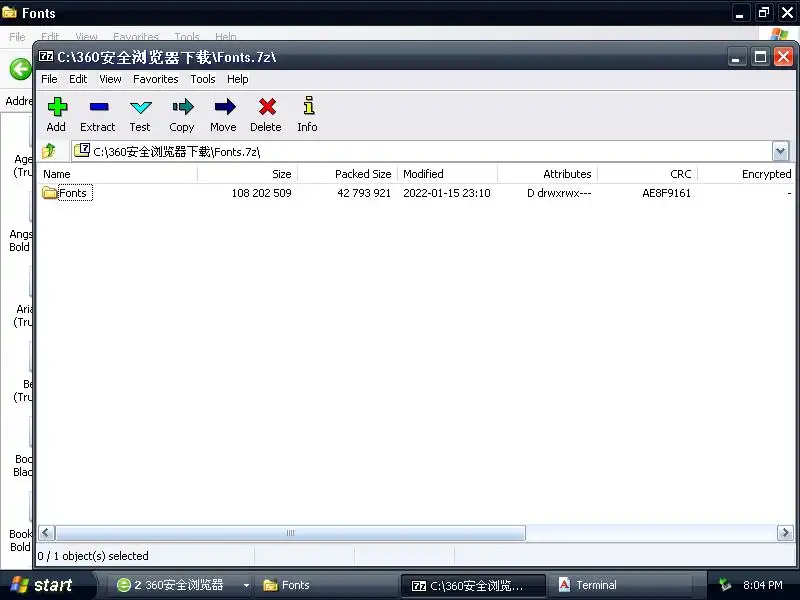This screenshot has height=600, width=800.
Task: Click the scroll left arrow
Action: 46,533
